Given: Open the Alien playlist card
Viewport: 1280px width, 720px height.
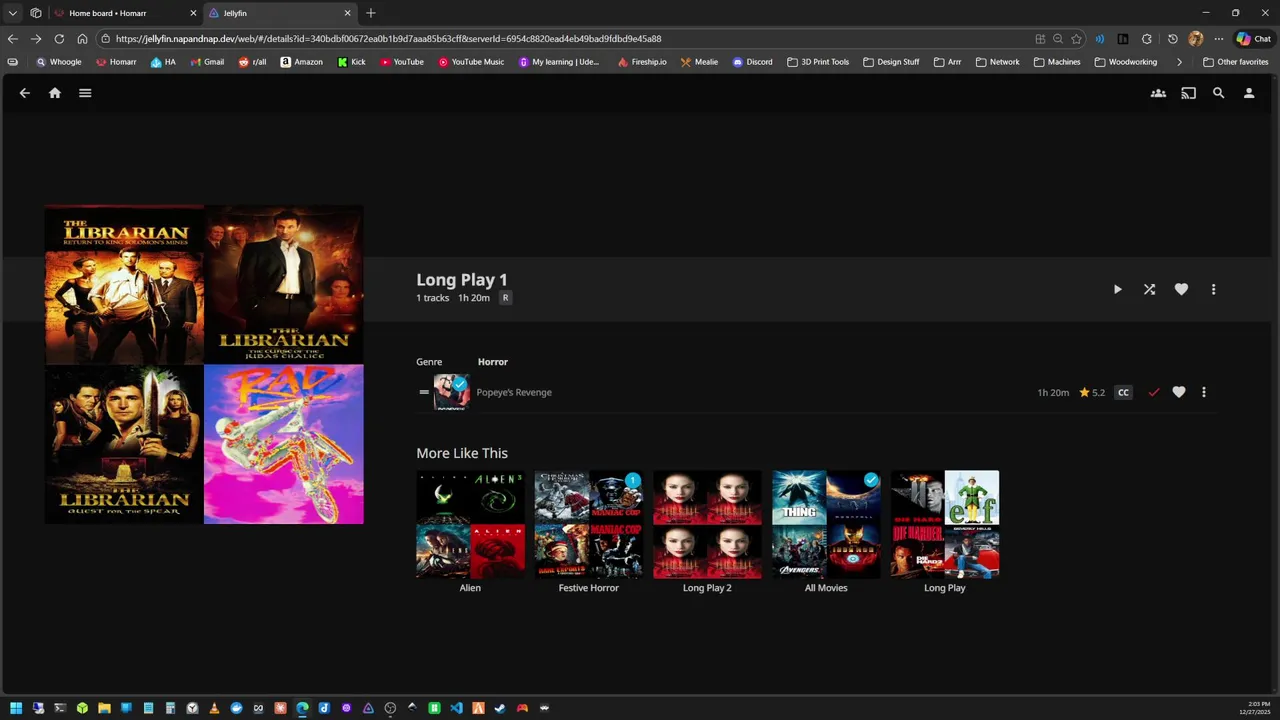Looking at the screenshot, I should 470,524.
